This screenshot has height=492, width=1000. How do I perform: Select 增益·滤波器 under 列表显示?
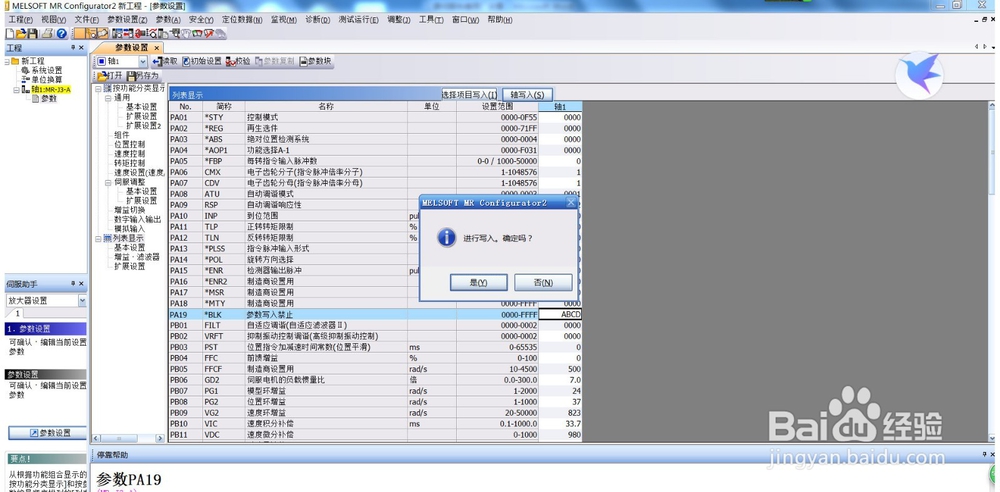pyautogui.click(x=136, y=257)
